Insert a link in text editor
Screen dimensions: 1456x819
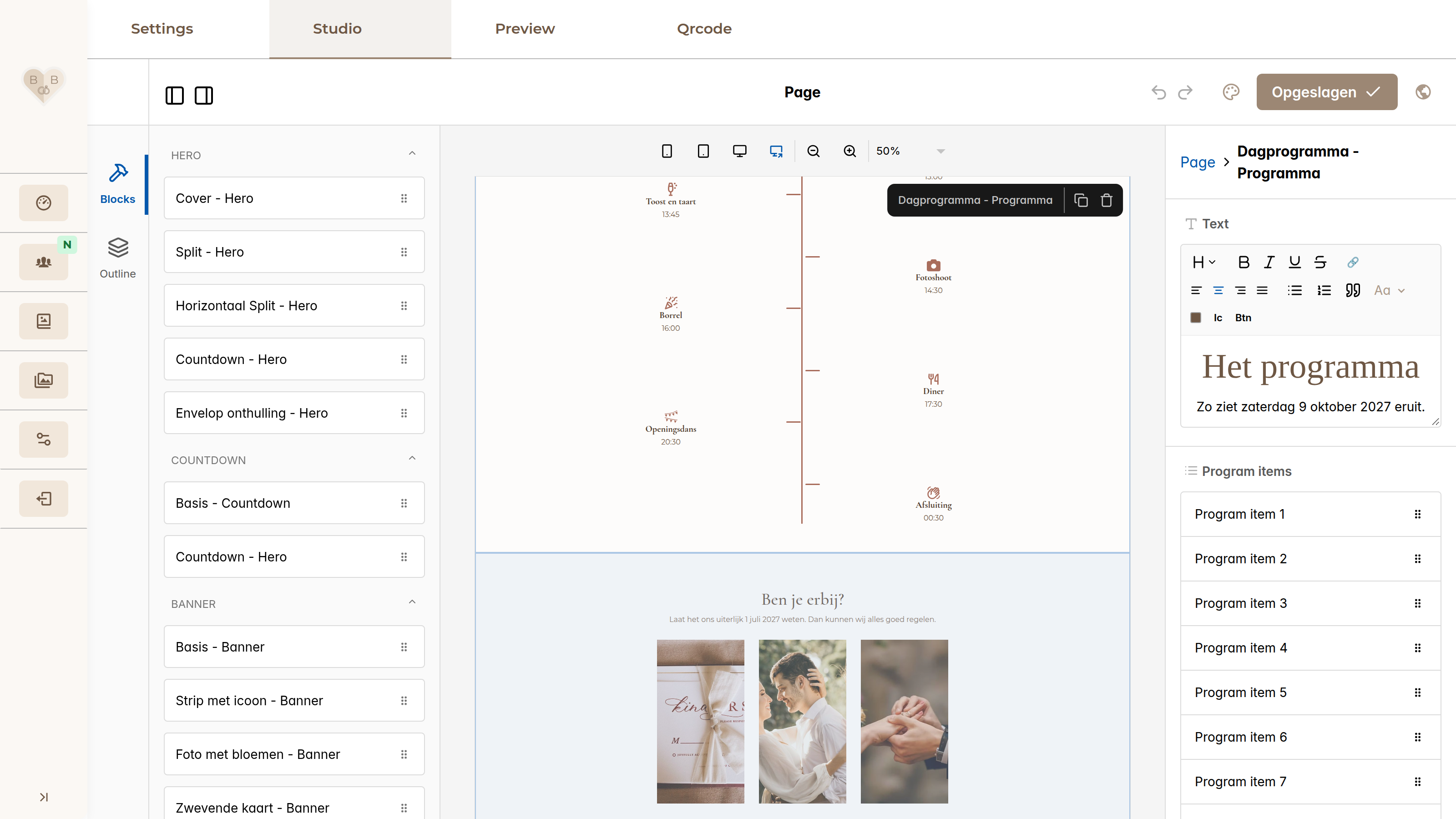1353,262
